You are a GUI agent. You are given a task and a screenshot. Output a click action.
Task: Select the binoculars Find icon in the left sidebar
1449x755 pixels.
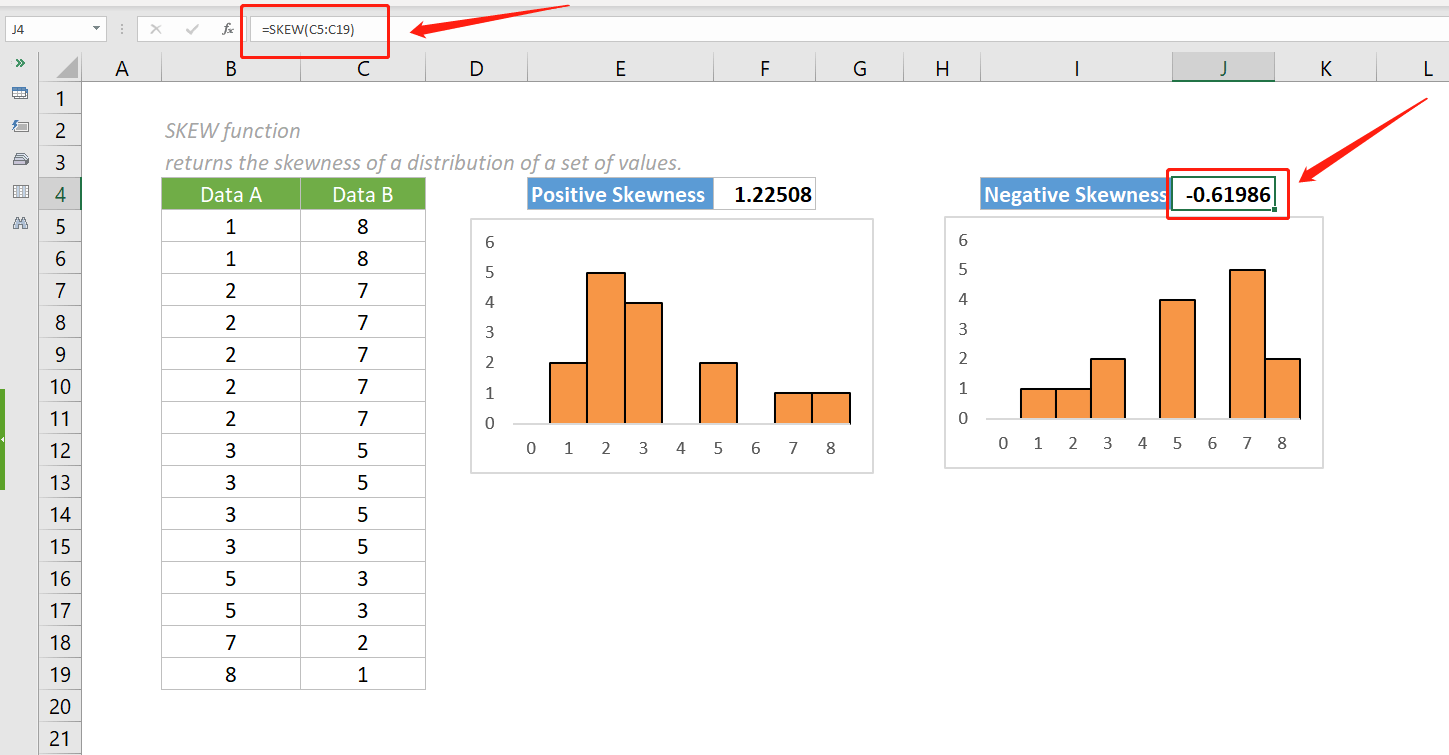coord(20,223)
